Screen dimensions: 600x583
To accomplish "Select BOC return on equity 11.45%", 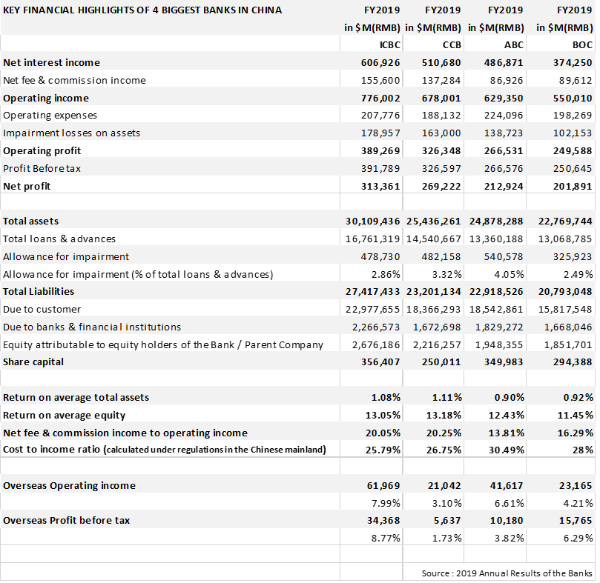I will pos(575,415).
